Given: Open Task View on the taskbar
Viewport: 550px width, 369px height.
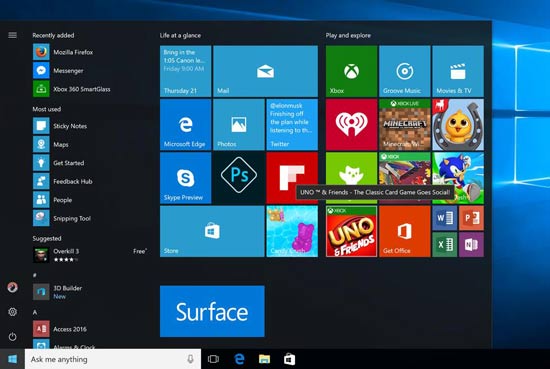Looking at the screenshot, I should point(213,359).
